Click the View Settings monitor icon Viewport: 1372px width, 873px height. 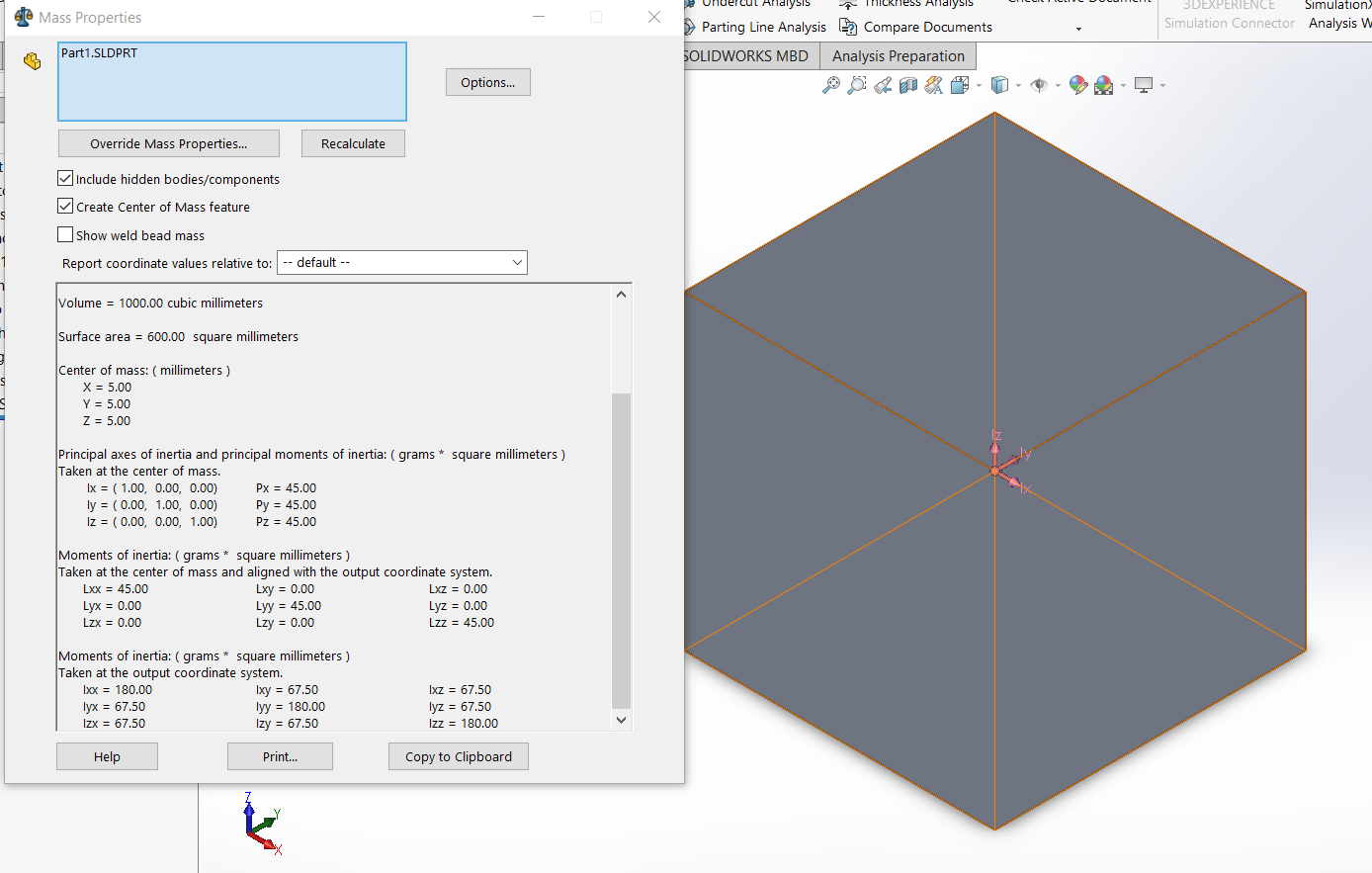(1144, 85)
